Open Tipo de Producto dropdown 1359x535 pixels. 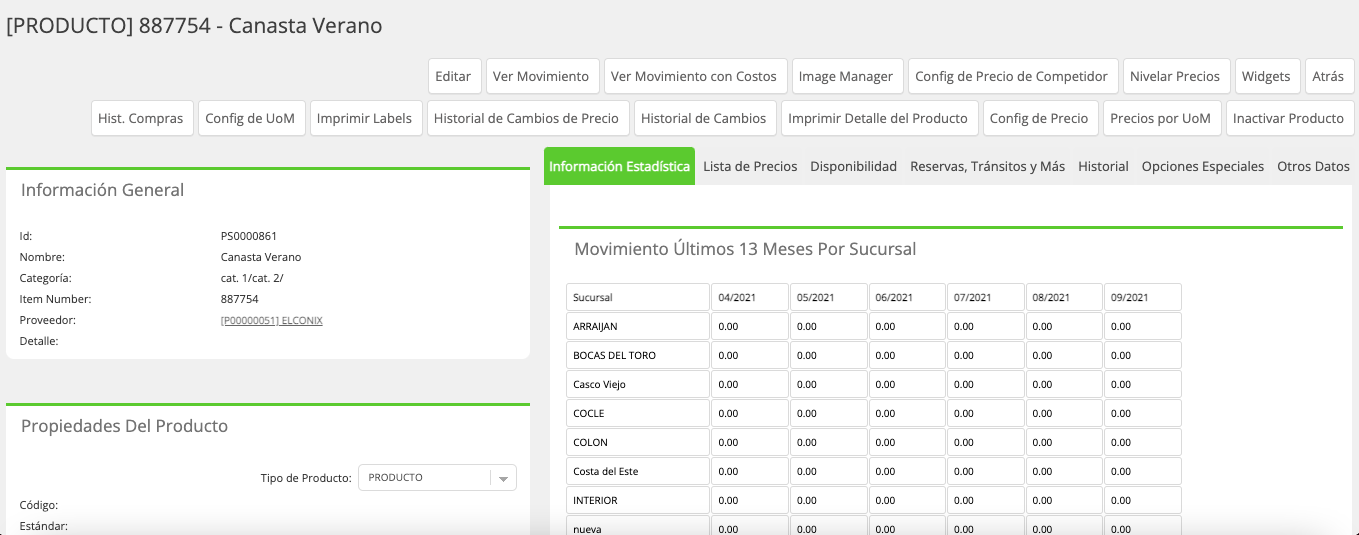tap(437, 478)
